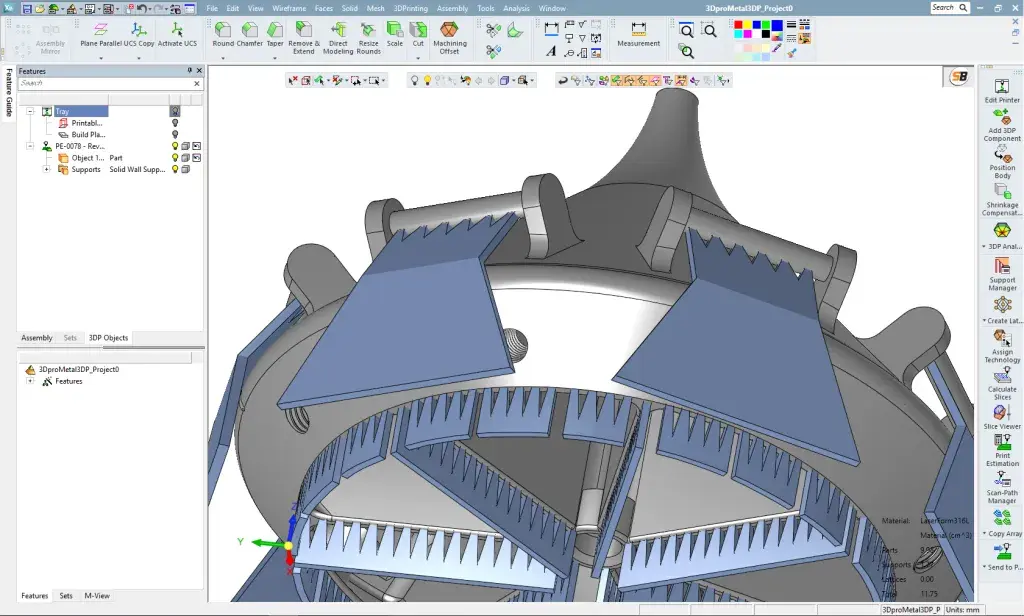Toggle PE-0078 visibility lightbulb

pyautogui.click(x=175, y=145)
